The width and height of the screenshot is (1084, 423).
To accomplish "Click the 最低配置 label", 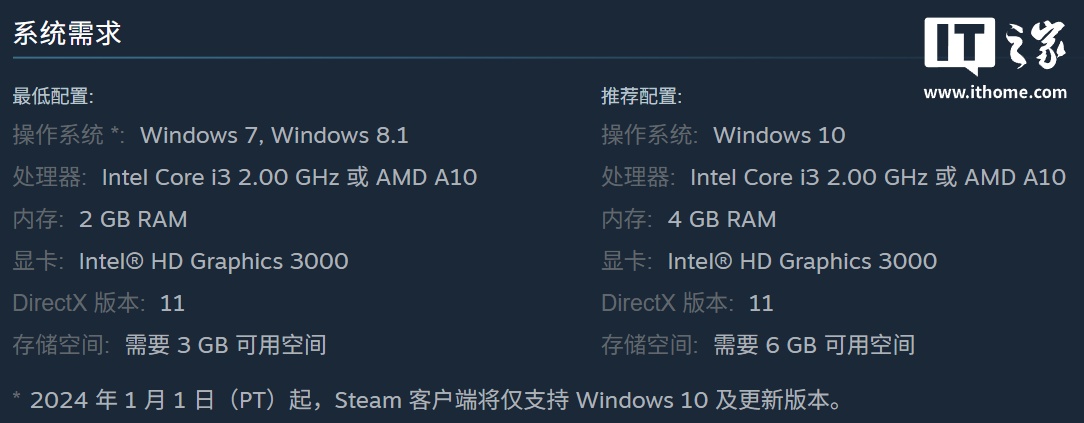I will pos(53,96).
